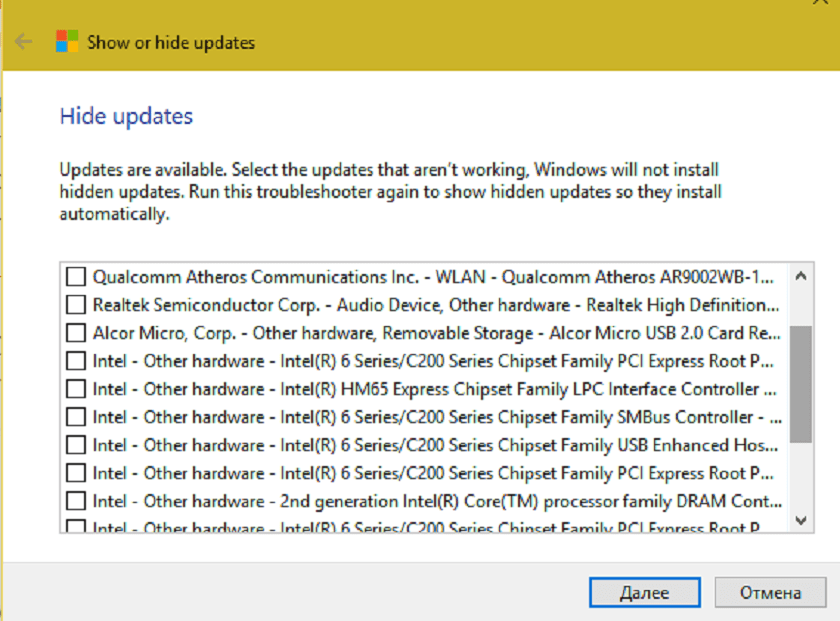Click the Show or hide updates title text
Image resolution: width=840 pixels, height=621 pixels.
tap(170, 42)
